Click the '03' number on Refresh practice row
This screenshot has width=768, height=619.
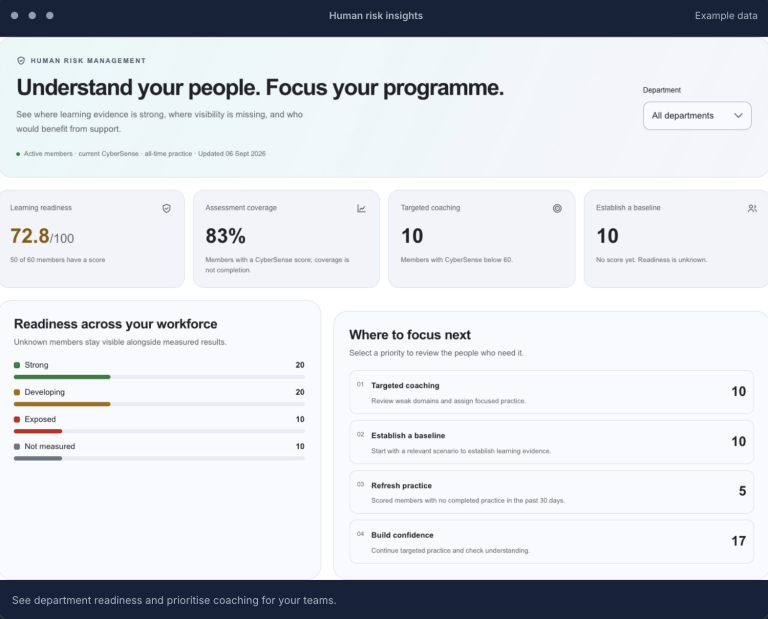360,484
